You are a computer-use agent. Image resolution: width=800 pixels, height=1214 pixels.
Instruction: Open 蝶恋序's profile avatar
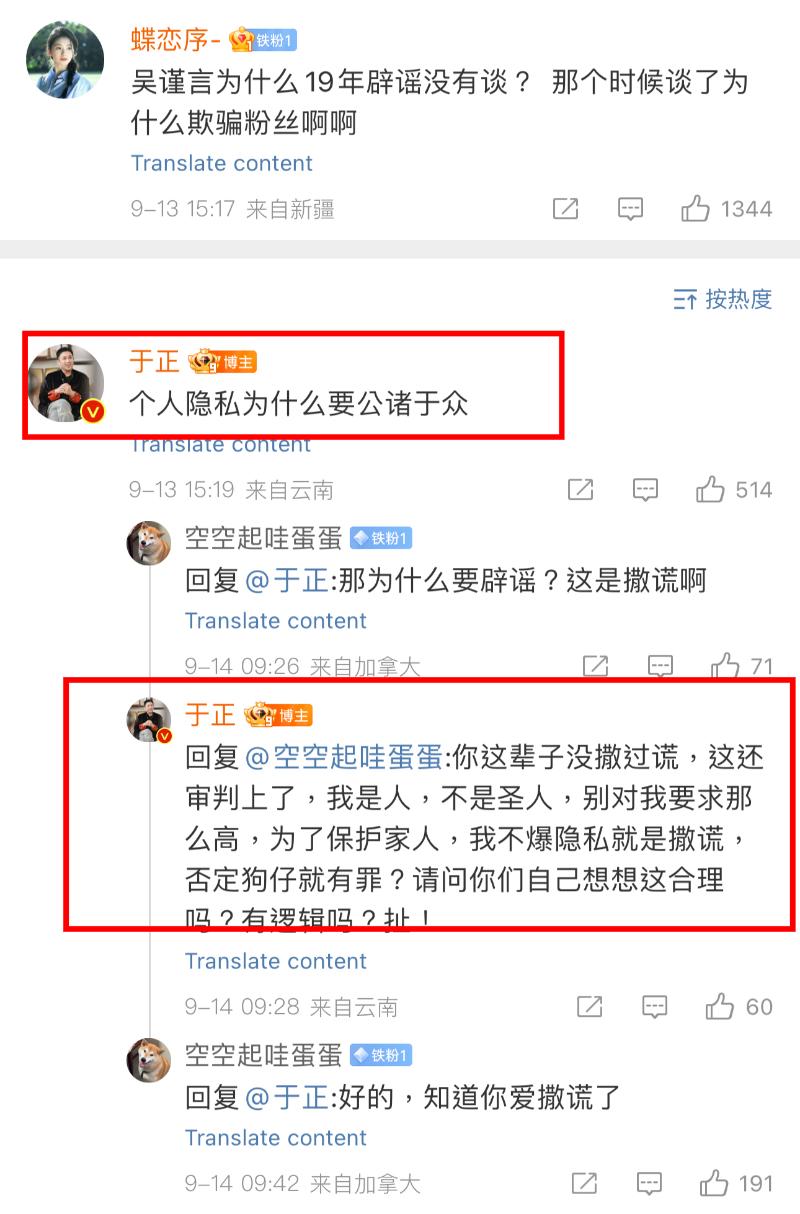(x=65, y=62)
